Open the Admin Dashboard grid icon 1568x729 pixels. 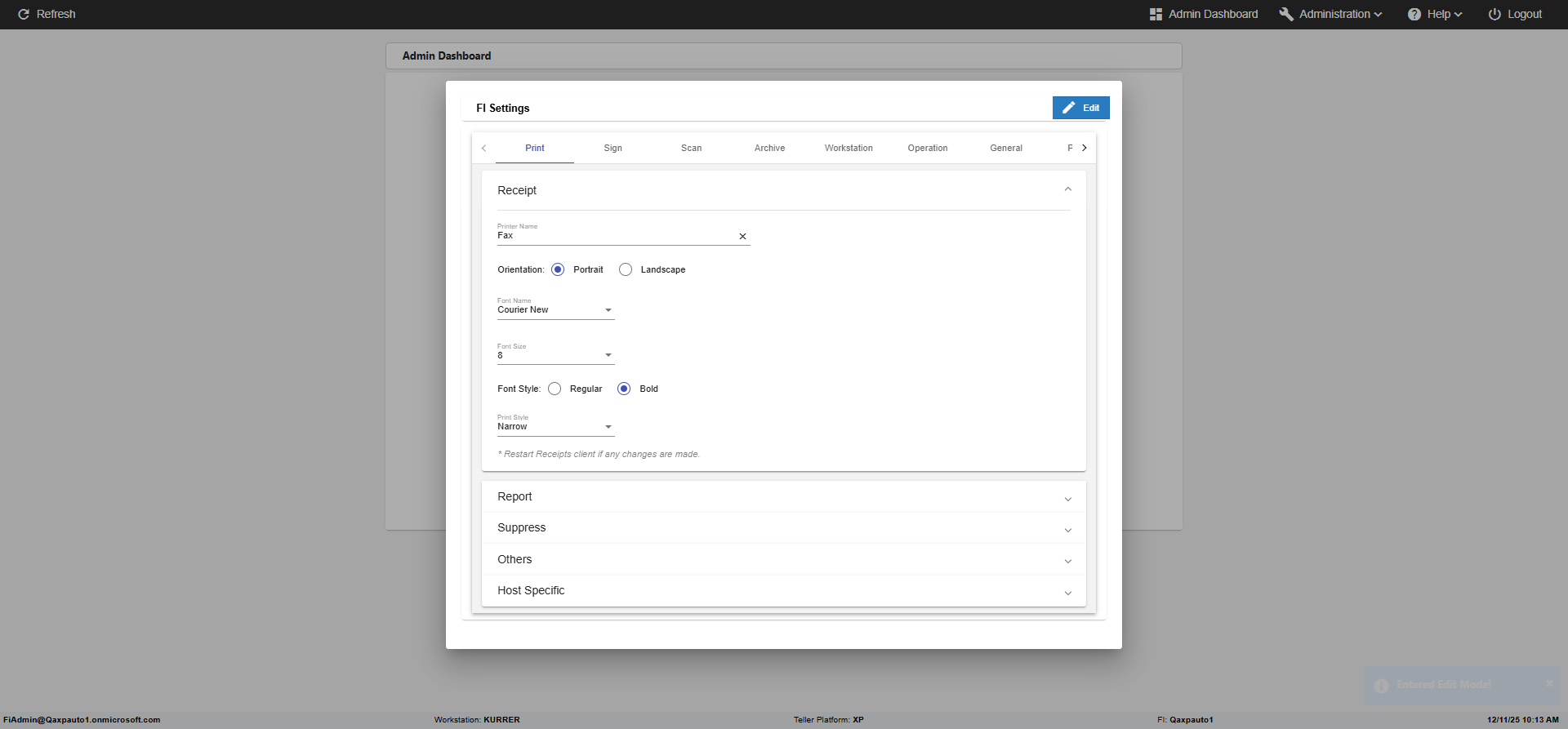tap(1156, 14)
